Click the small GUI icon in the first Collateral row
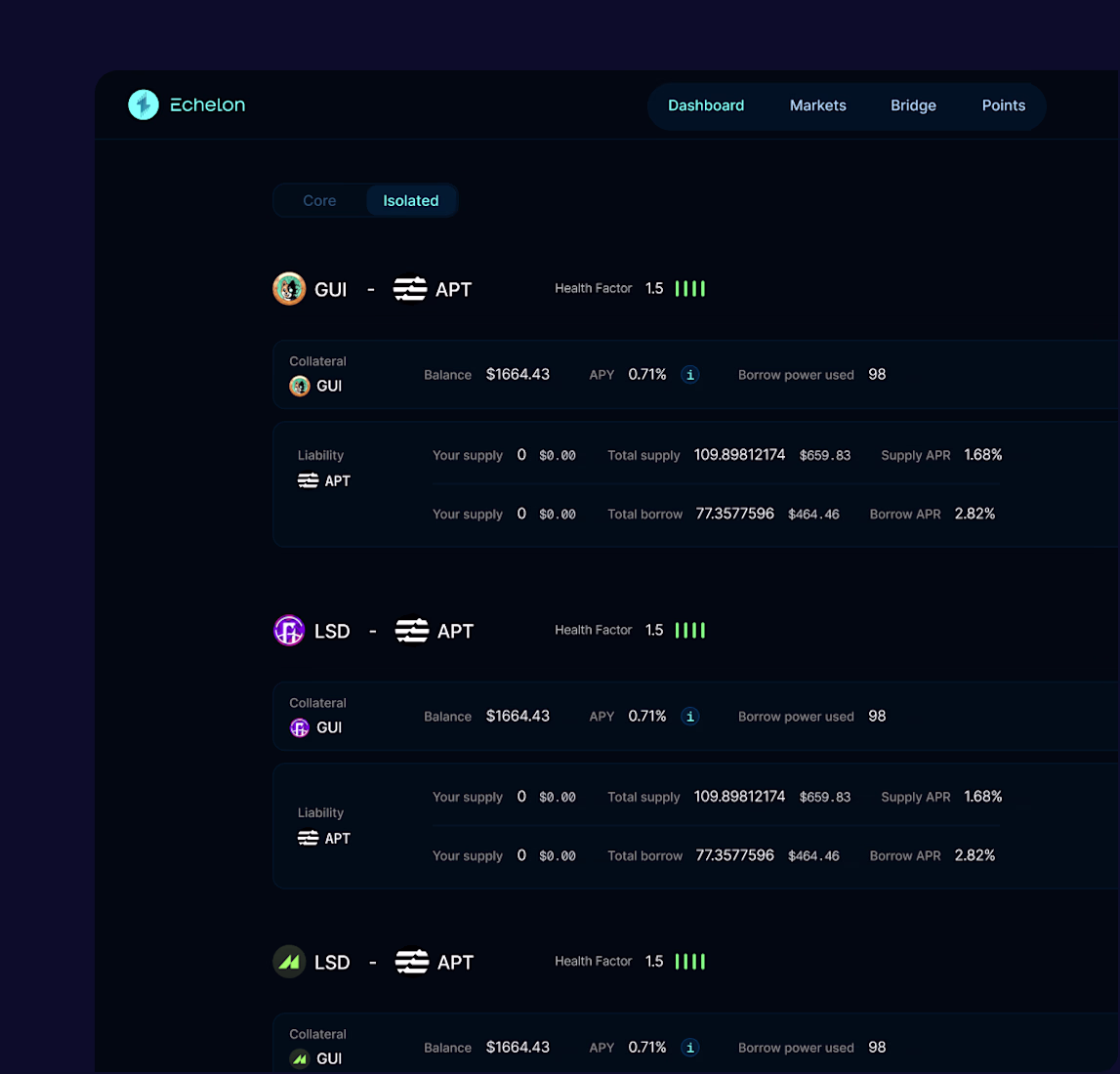 click(x=300, y=387)
